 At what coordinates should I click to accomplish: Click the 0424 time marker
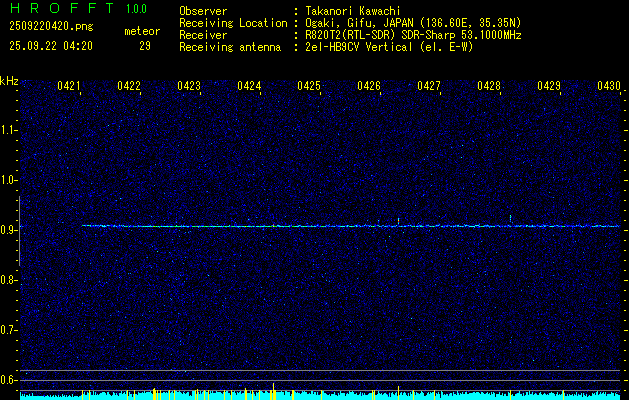point(249,86)
